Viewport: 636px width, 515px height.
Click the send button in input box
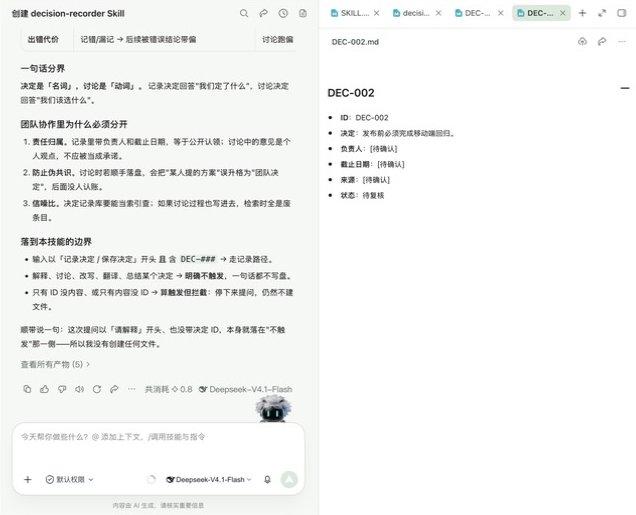(x=289, y=479)
